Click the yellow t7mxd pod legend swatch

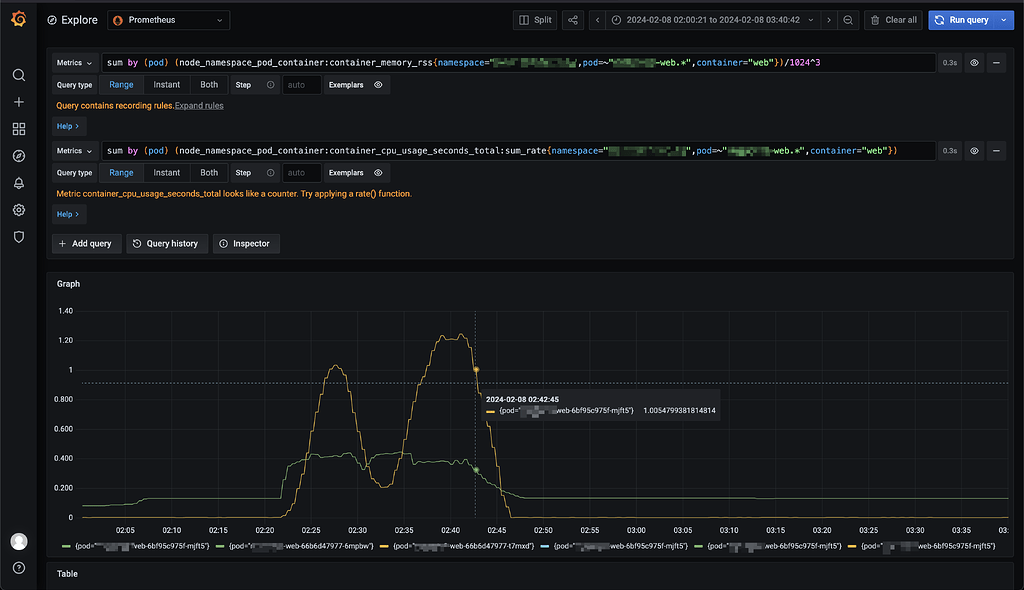386,547
